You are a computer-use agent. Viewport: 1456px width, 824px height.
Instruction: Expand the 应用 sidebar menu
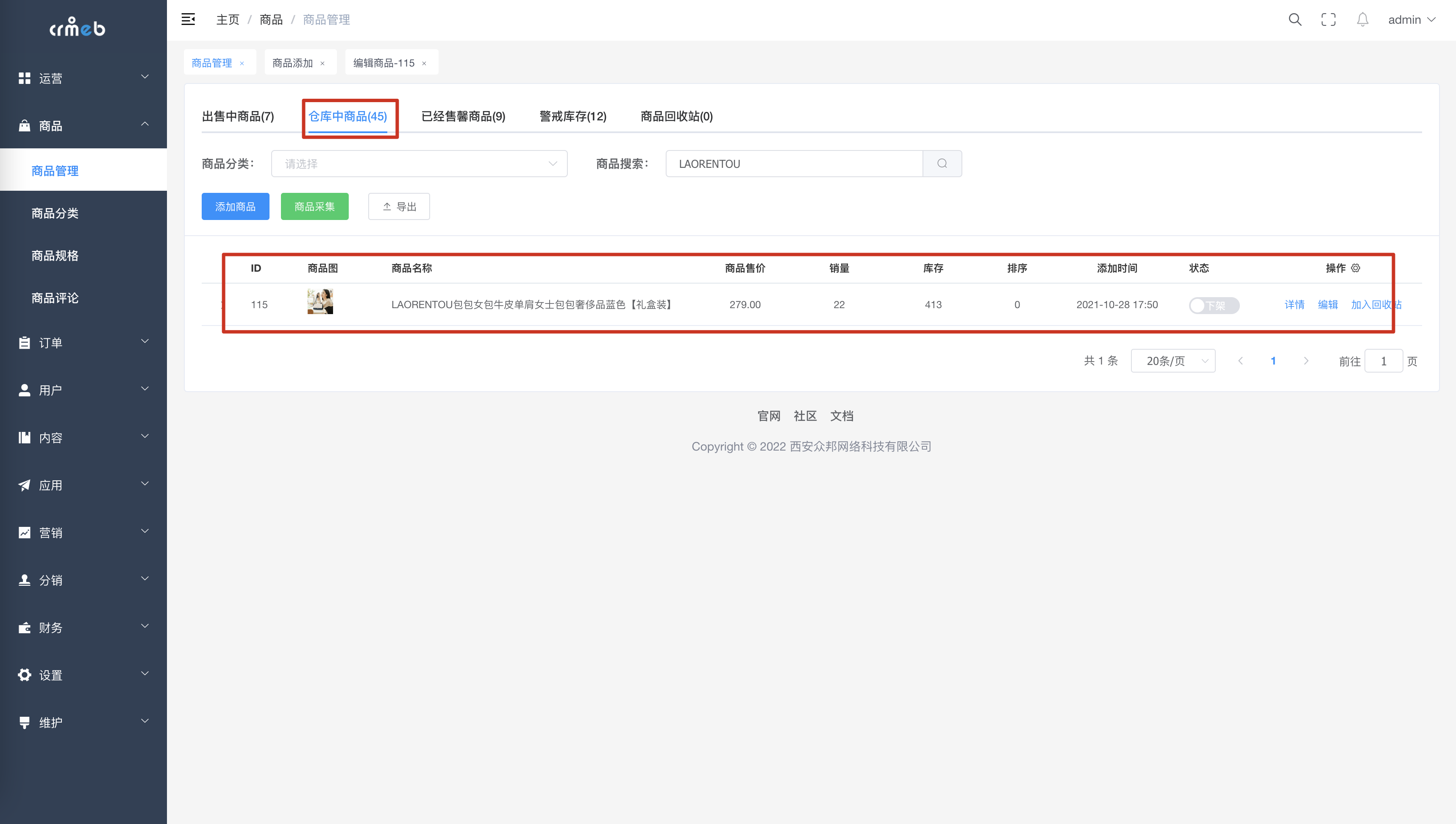(83, 485)
